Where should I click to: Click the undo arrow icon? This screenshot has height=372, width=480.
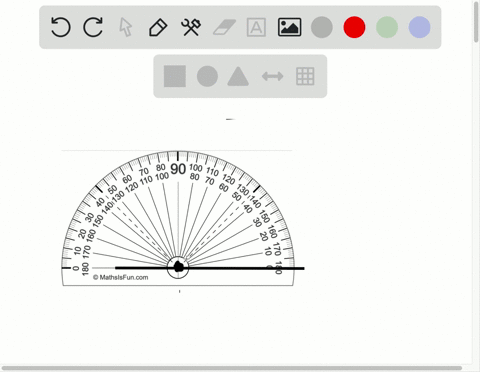click(61, 27)
